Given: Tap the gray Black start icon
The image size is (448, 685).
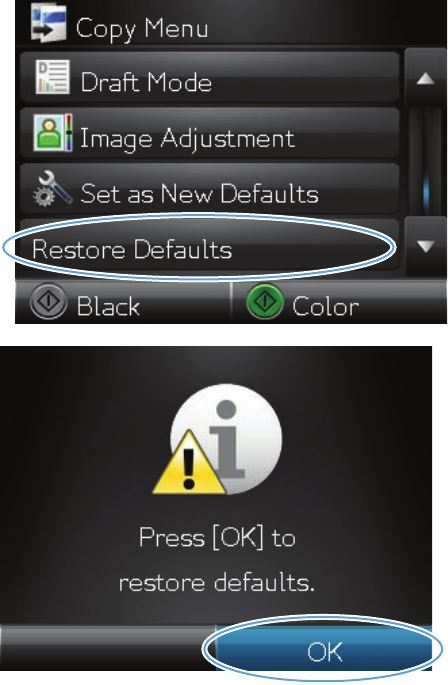Looking at the screenshot, I should [48, 301].
